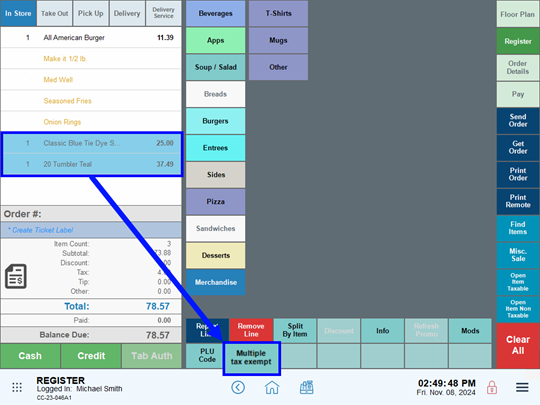
Task: Open the Sandwiches category
Action: (216, 228)
